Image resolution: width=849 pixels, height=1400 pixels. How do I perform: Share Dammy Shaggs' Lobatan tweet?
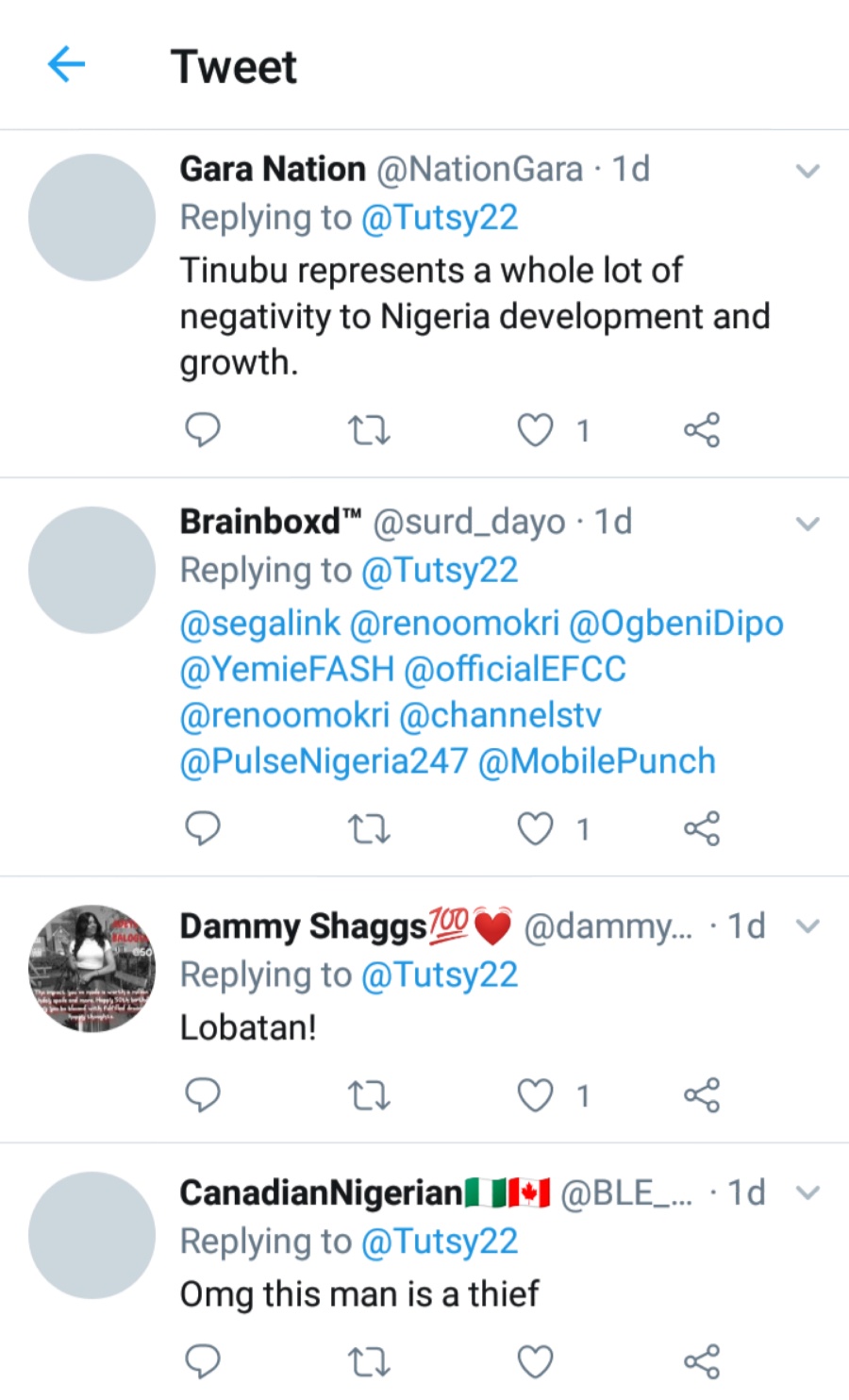[x=701, y=1095]
